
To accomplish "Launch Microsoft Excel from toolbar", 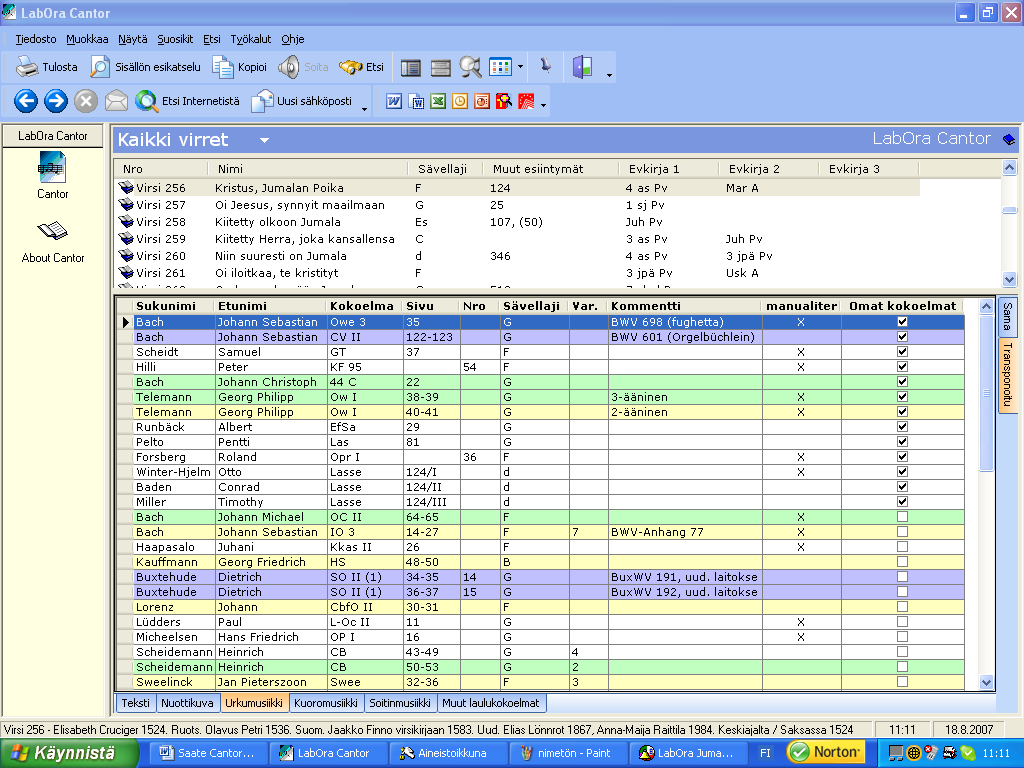I will [x=438, y=101].
